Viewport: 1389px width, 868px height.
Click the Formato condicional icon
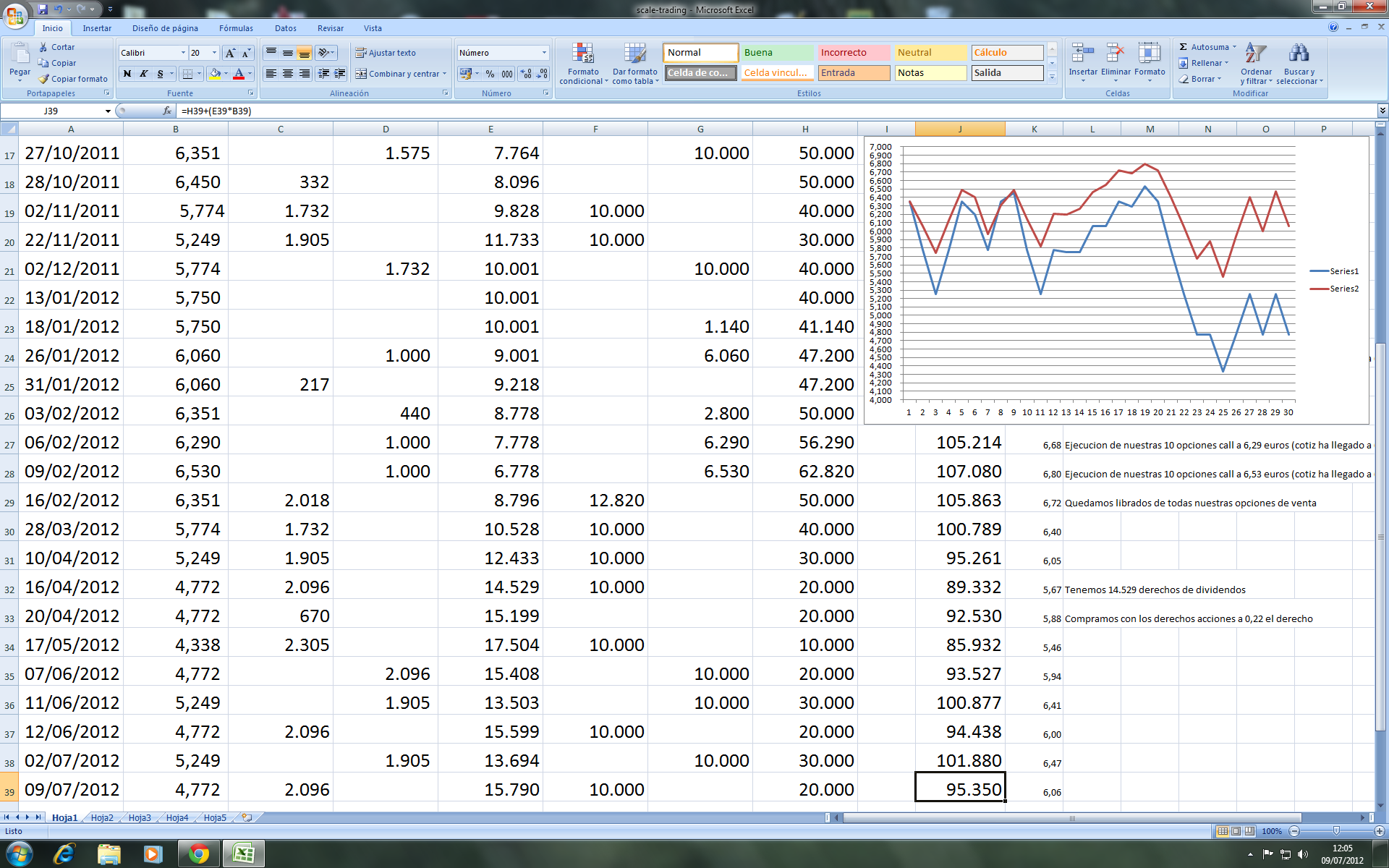583,54
